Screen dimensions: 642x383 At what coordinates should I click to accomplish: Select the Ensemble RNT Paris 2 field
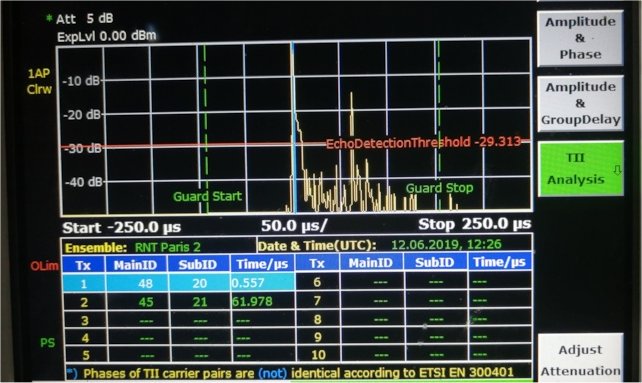pos(133,247)
